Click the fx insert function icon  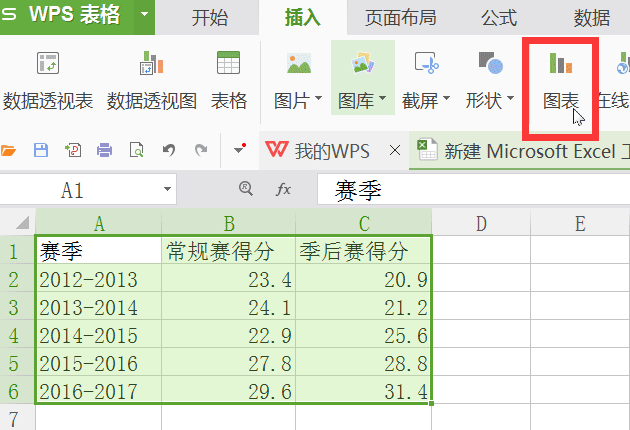click(283, 189)
